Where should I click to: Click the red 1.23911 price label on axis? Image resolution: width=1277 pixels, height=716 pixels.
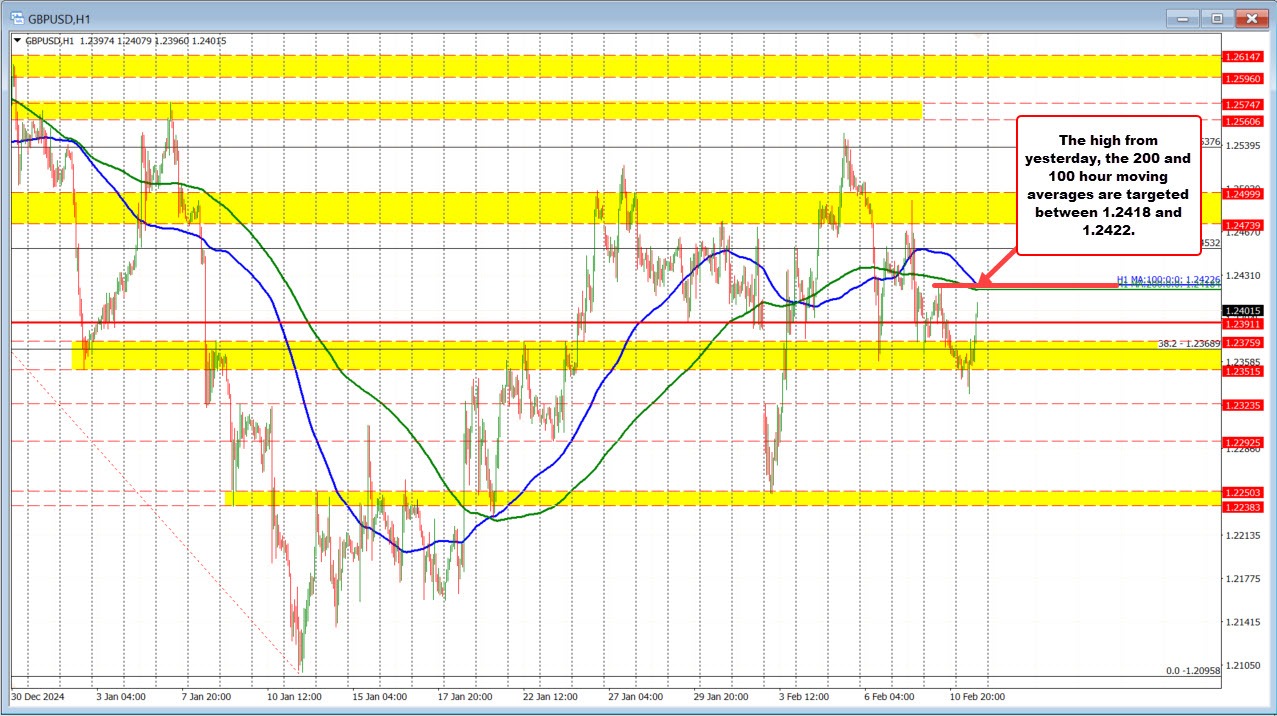(x=1242, y=326)
